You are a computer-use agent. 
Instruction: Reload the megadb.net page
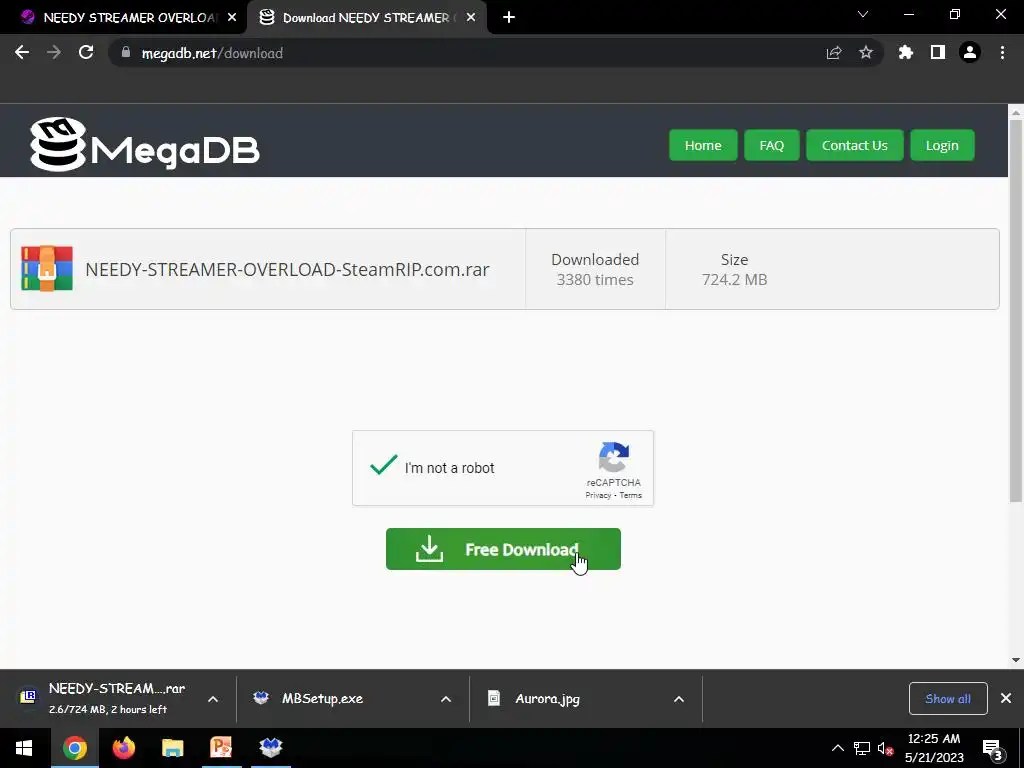tap(86, 53)
